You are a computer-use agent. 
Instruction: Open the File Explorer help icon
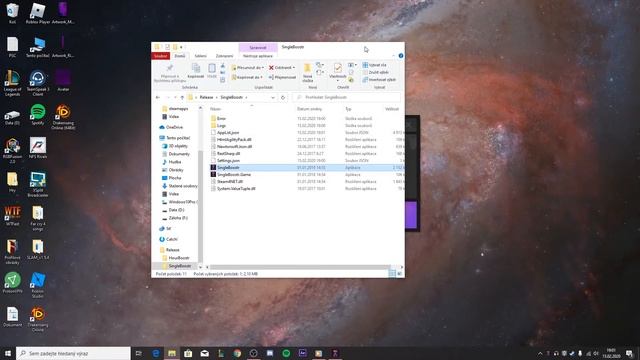click(401, 56)
